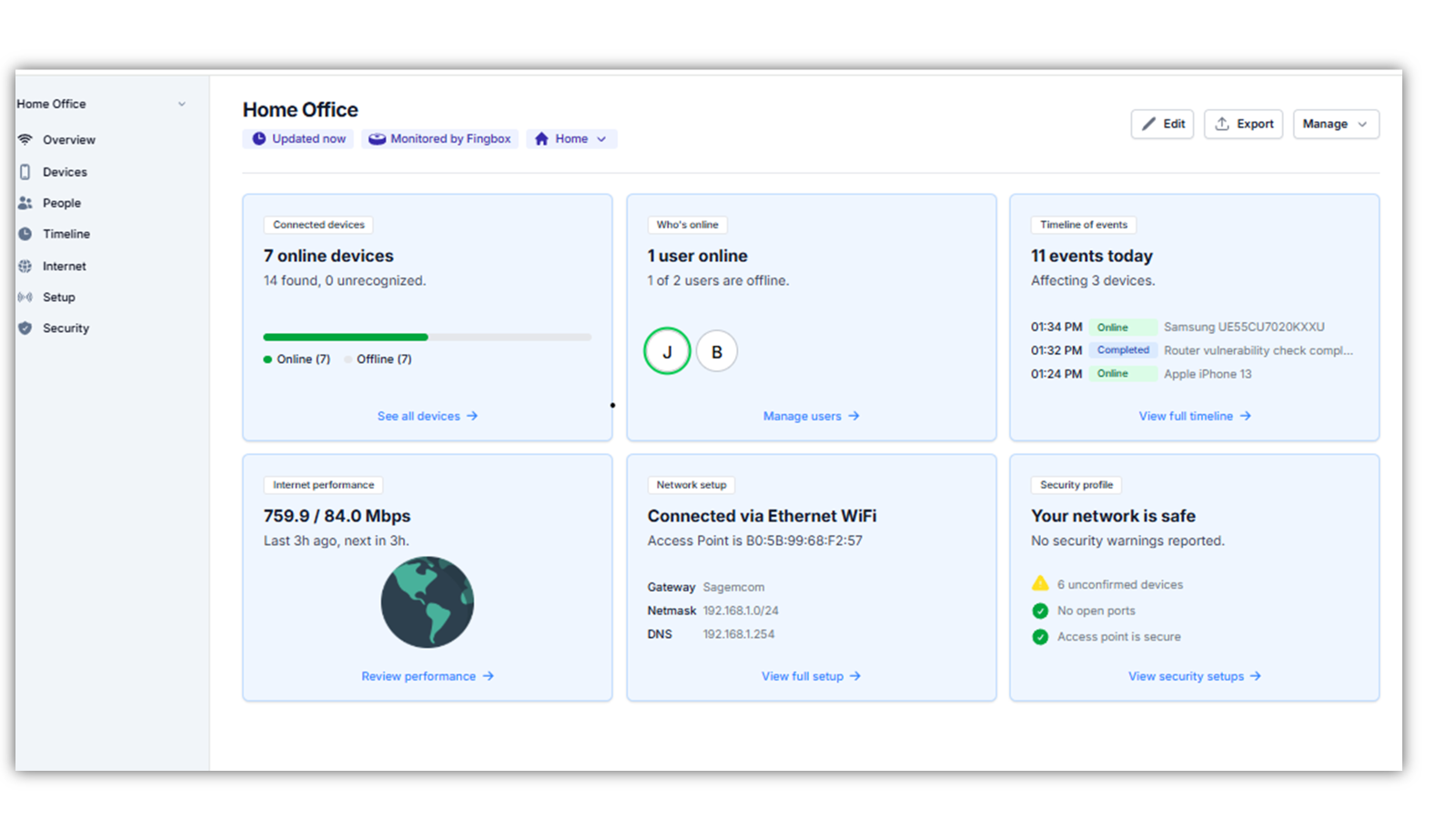Open the Manage dropdown menu
Screen dimensions: 1456x819
1335,125
